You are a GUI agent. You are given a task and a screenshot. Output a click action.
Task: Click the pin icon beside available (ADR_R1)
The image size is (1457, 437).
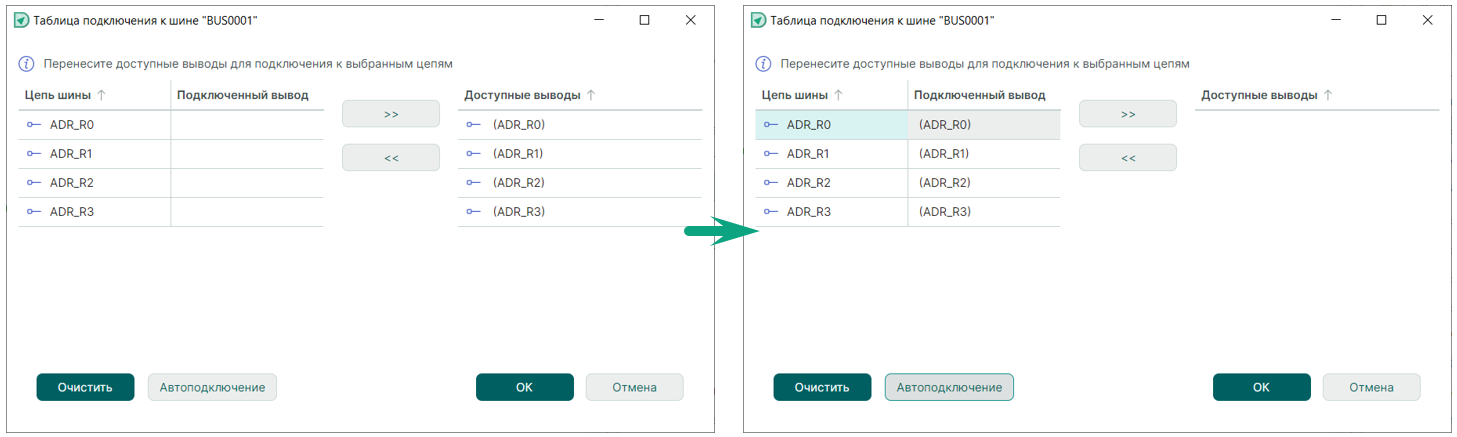[x=474, y=154]
